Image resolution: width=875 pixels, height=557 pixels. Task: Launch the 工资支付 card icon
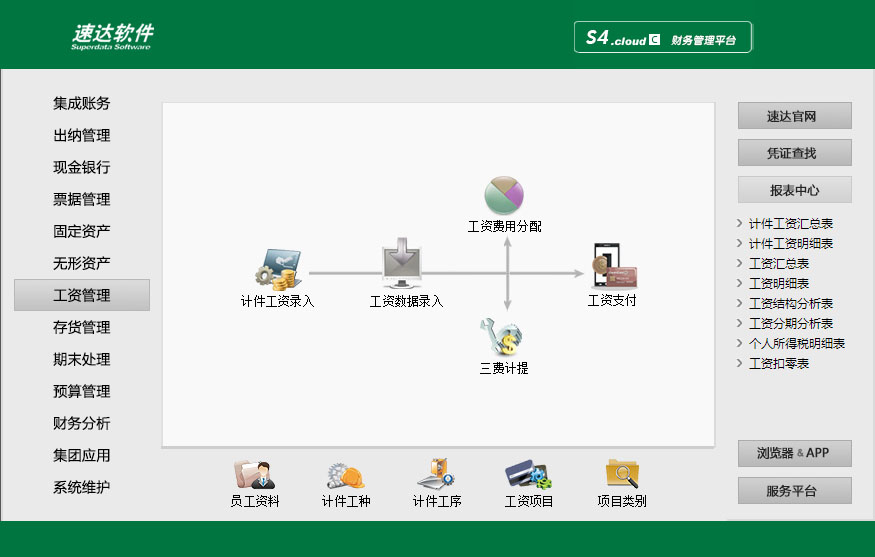pyautogui.click(x=614, y=266)
